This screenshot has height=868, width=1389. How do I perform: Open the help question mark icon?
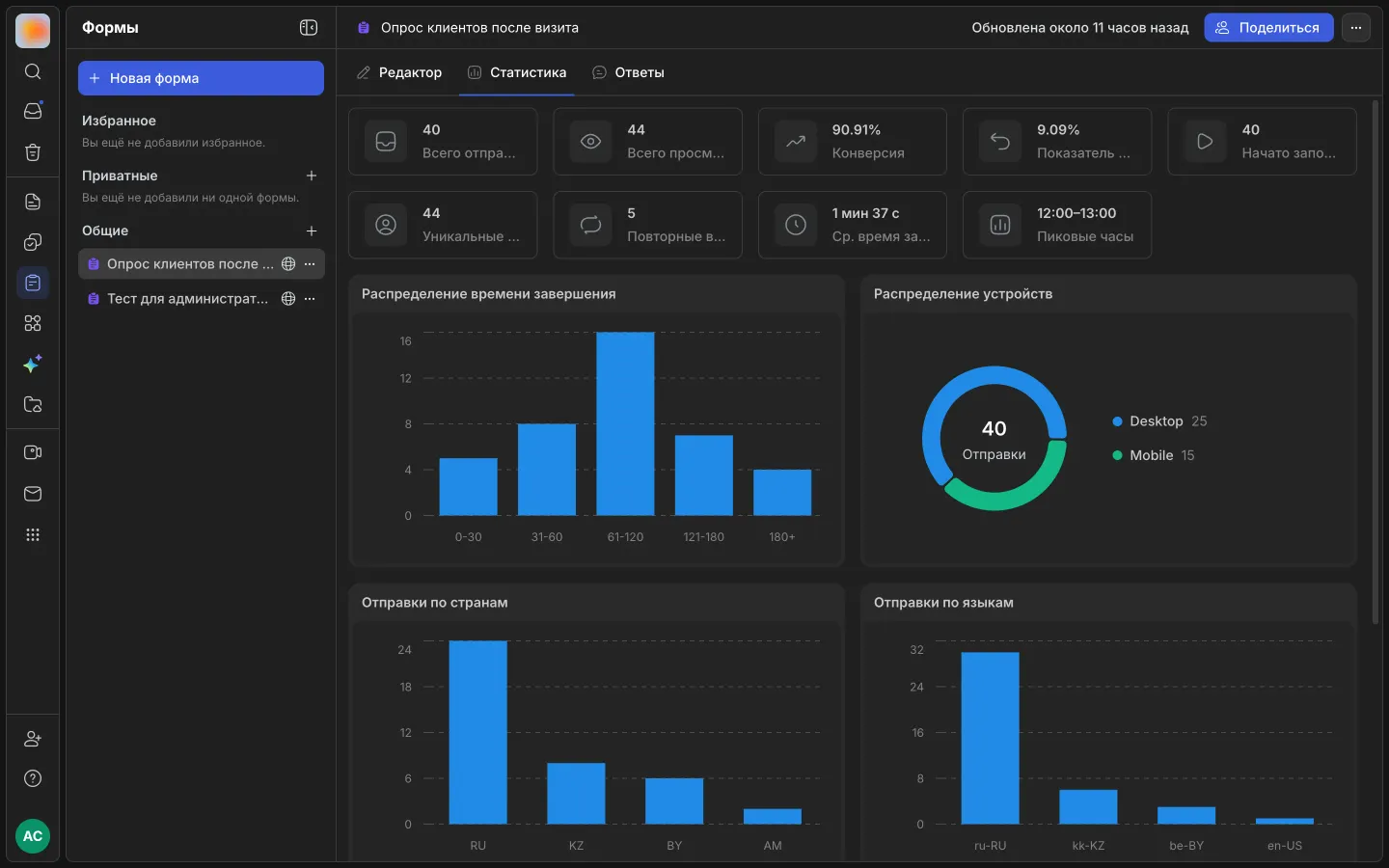click(x=33, y=778)
